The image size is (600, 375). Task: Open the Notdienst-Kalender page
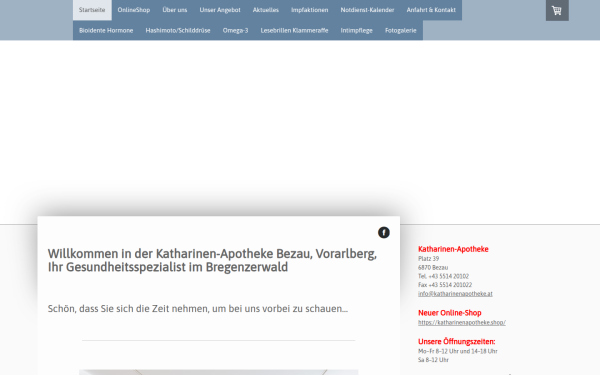coord(367,10)
